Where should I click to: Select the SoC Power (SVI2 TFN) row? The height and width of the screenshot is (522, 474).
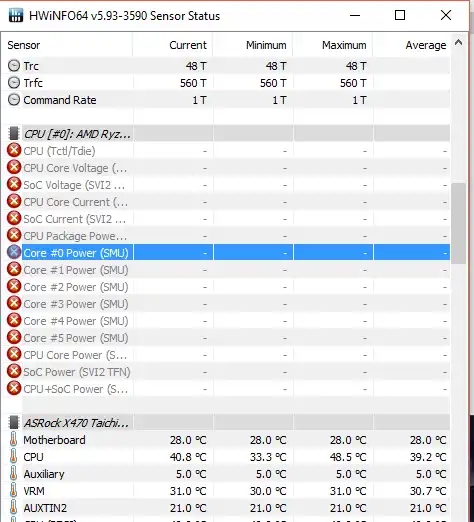228,372
